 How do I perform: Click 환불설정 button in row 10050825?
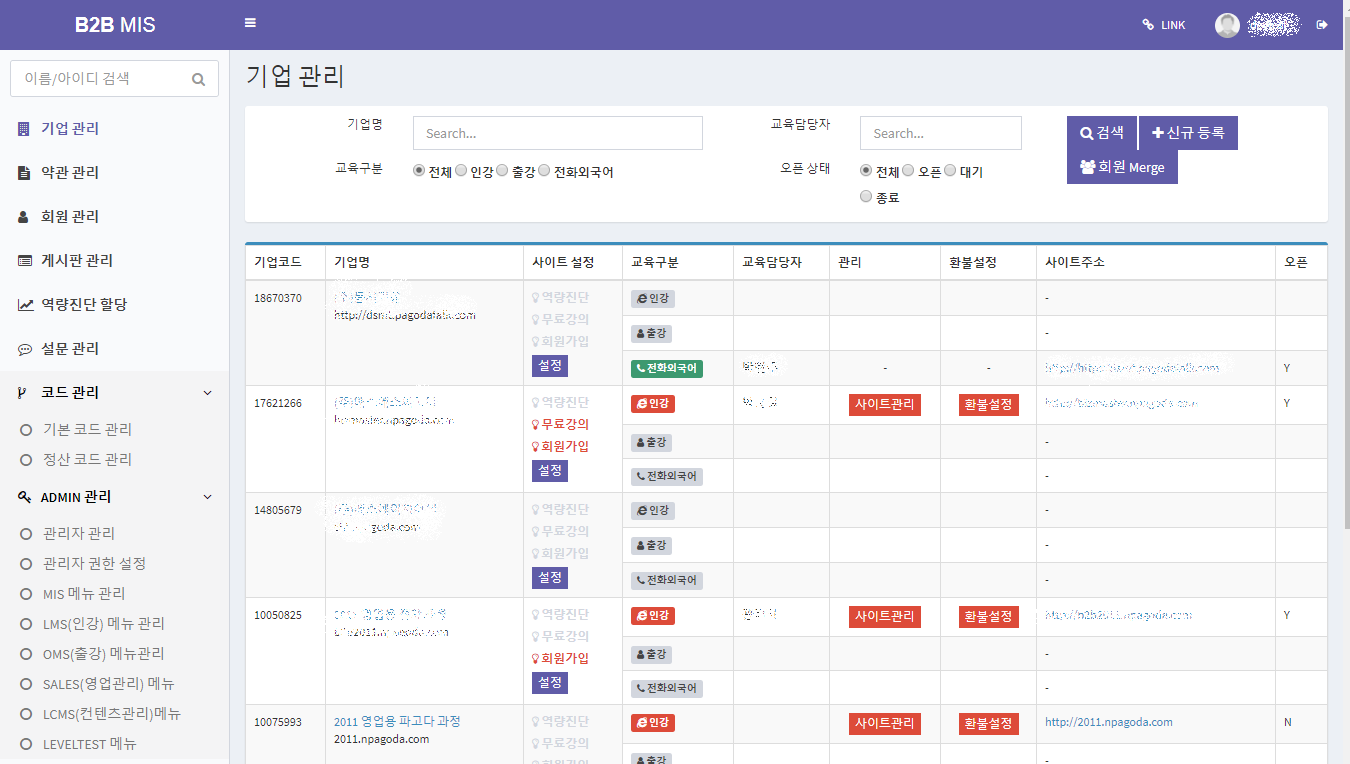click(x=988, y=617)
